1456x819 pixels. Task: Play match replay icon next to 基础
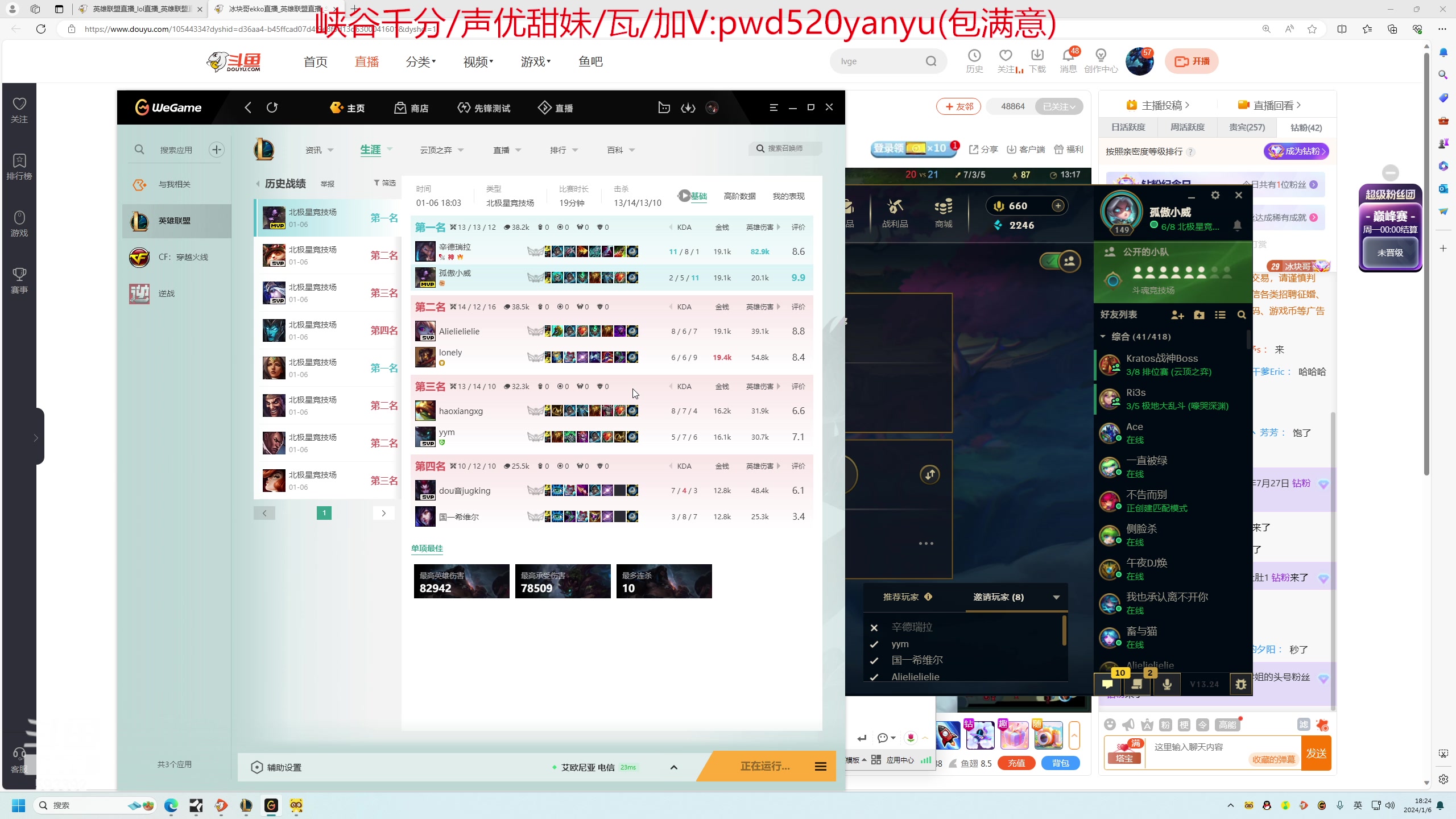(x=684, y=196)
